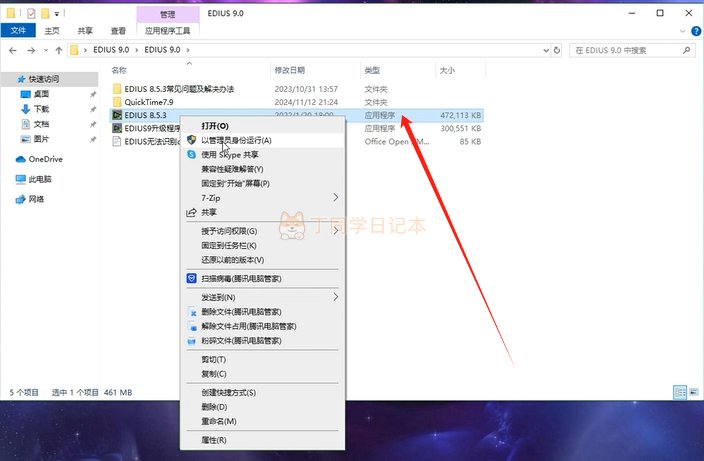Click the properties checkmark quick access icon
Viewport: 704px width, 461px height.
point(31,13)
